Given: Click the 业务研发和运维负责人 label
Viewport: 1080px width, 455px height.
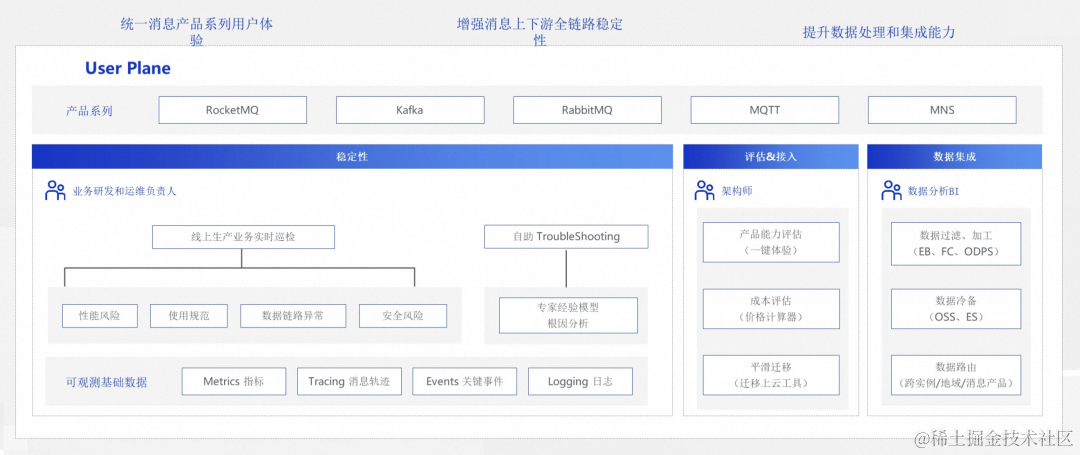Looking at the screenshot, I should coord(124,191).
